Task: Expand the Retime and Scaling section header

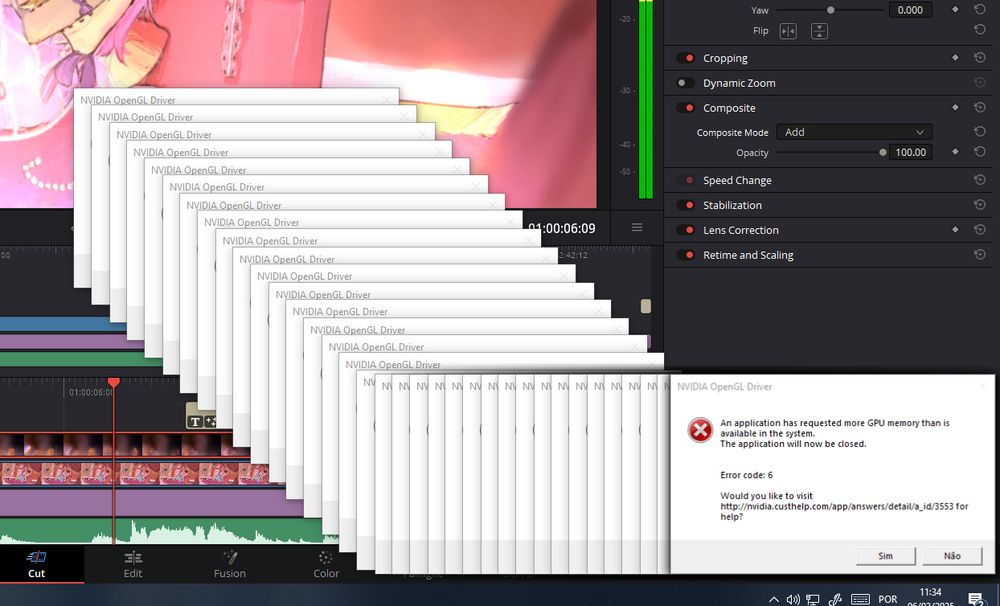Action: 748,255
